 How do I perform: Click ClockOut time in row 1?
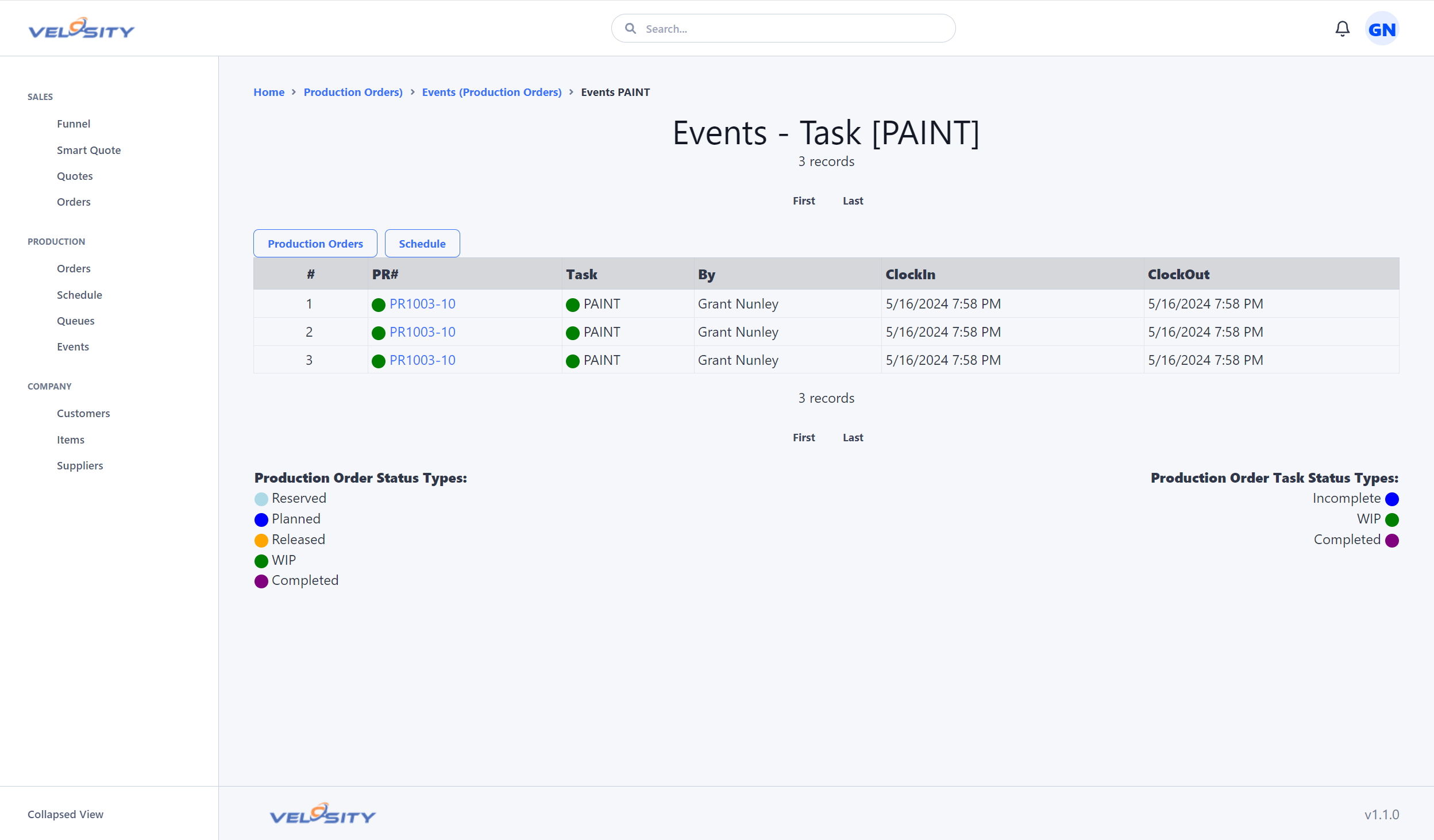coord(1205,304)
